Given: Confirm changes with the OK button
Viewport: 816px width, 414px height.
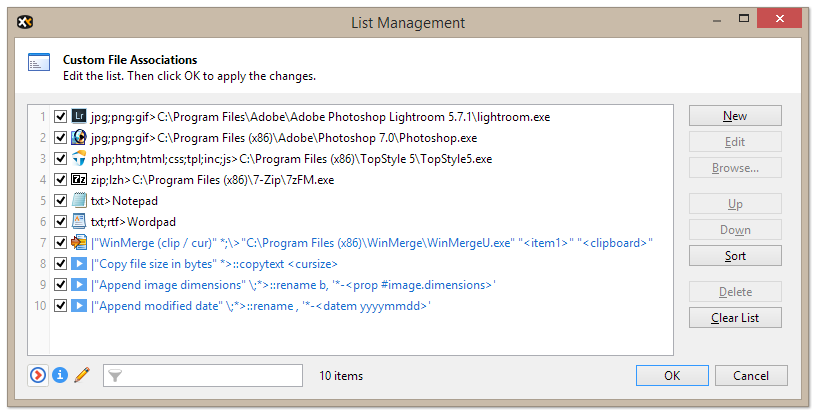Looking at the screenshot, I should tap(672, 376).
